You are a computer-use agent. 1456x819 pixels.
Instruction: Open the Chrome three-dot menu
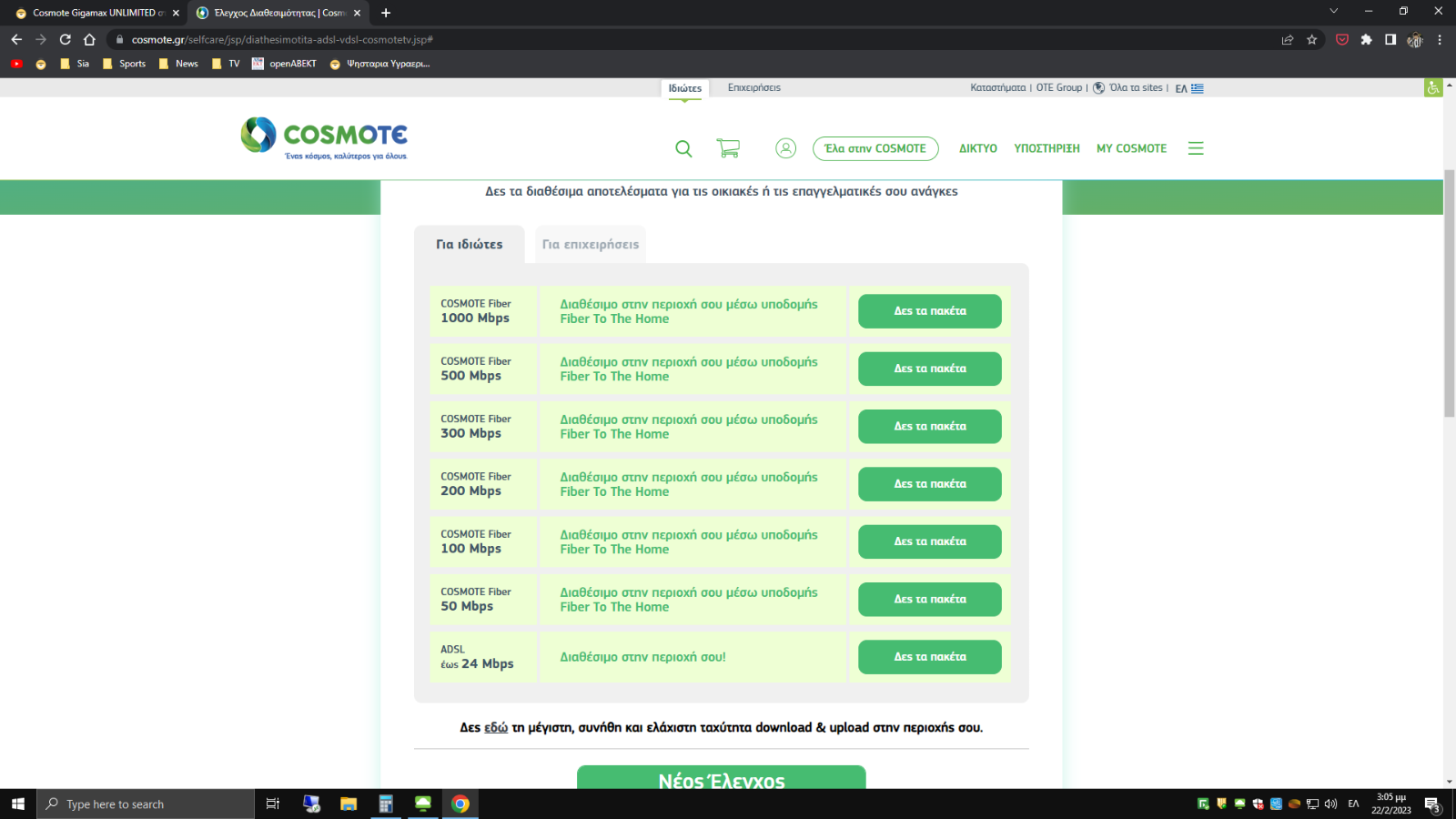1440,39
